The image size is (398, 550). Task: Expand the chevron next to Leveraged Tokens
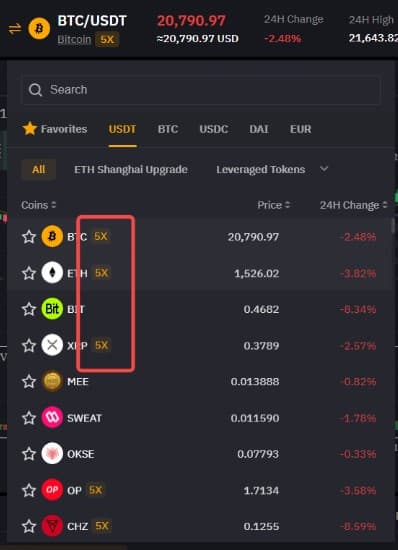(324, 169)
